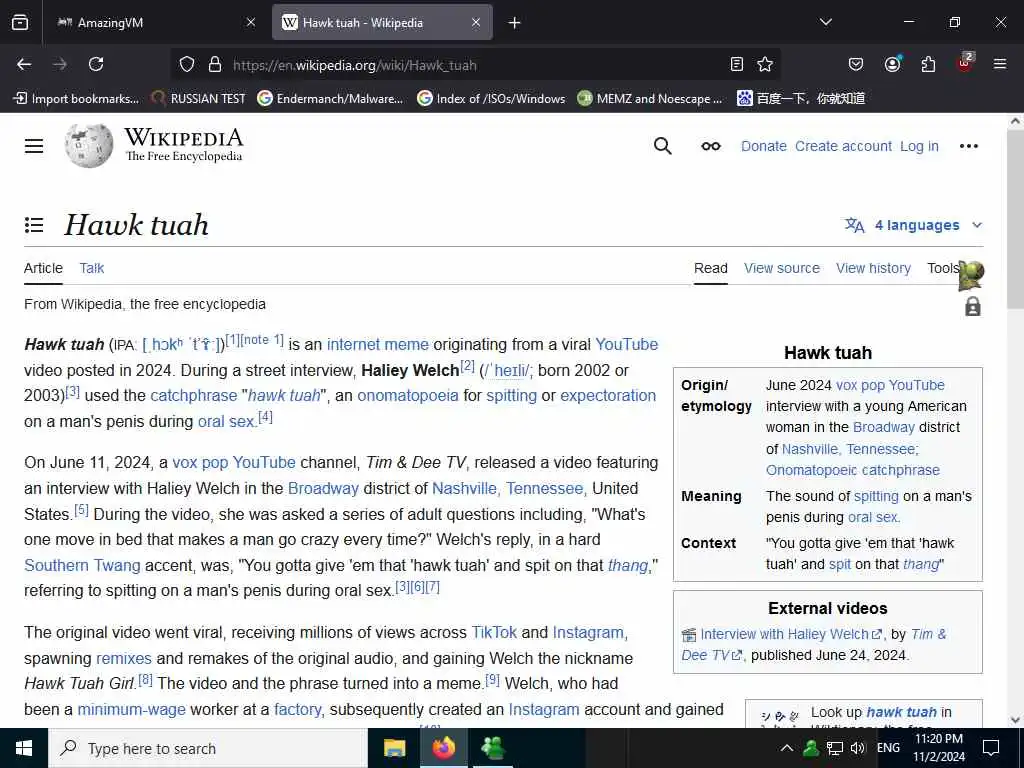The height and width of the screenshot is (768, 1024).
Task: Click the network icon in the system tray
Action: 835,748
